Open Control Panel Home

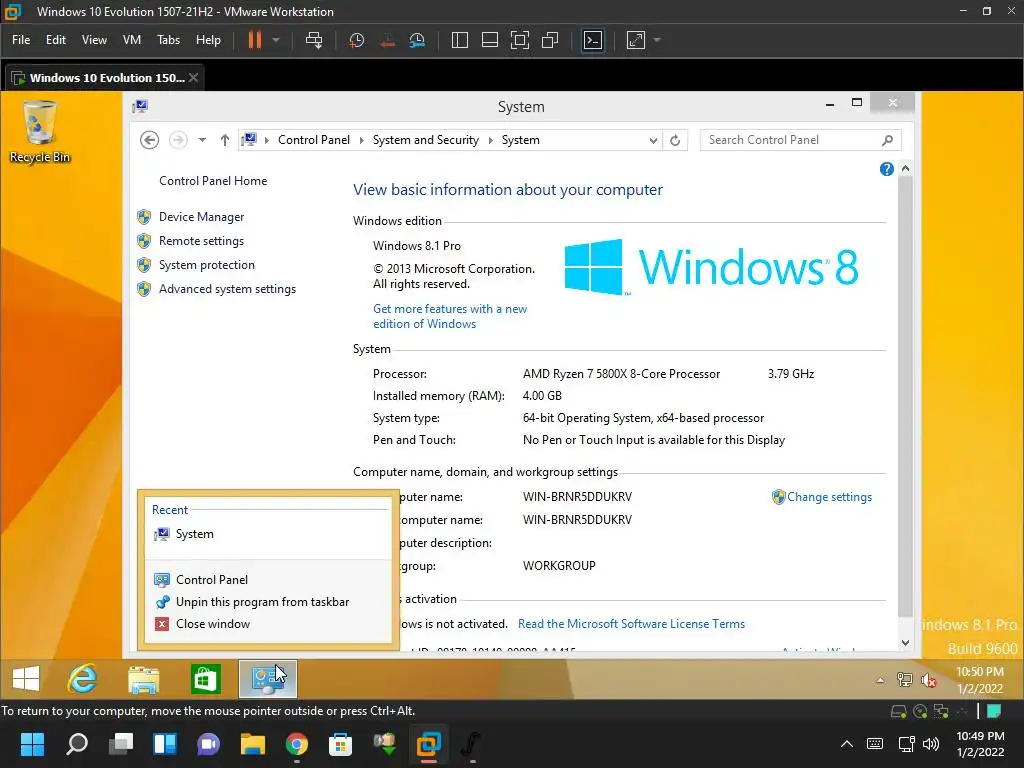point(213,181)
